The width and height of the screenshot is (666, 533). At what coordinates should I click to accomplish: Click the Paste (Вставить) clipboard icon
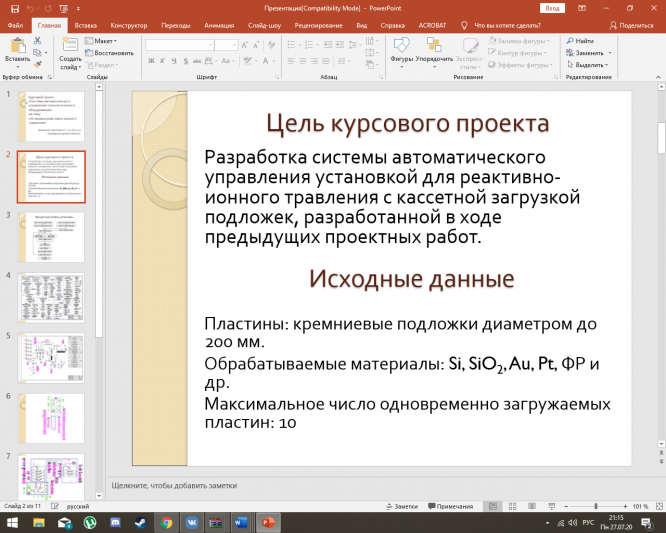(x=17, y=46)
